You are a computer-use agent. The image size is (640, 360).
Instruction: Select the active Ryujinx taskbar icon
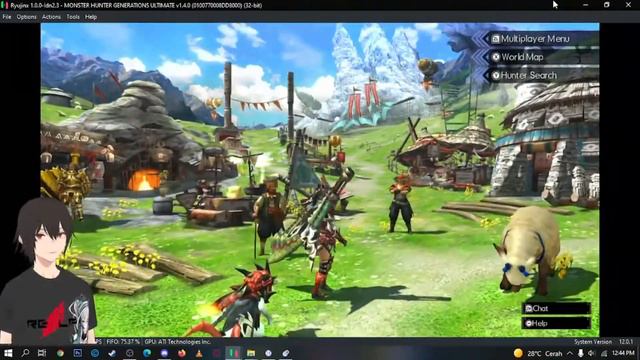(233, 353)
